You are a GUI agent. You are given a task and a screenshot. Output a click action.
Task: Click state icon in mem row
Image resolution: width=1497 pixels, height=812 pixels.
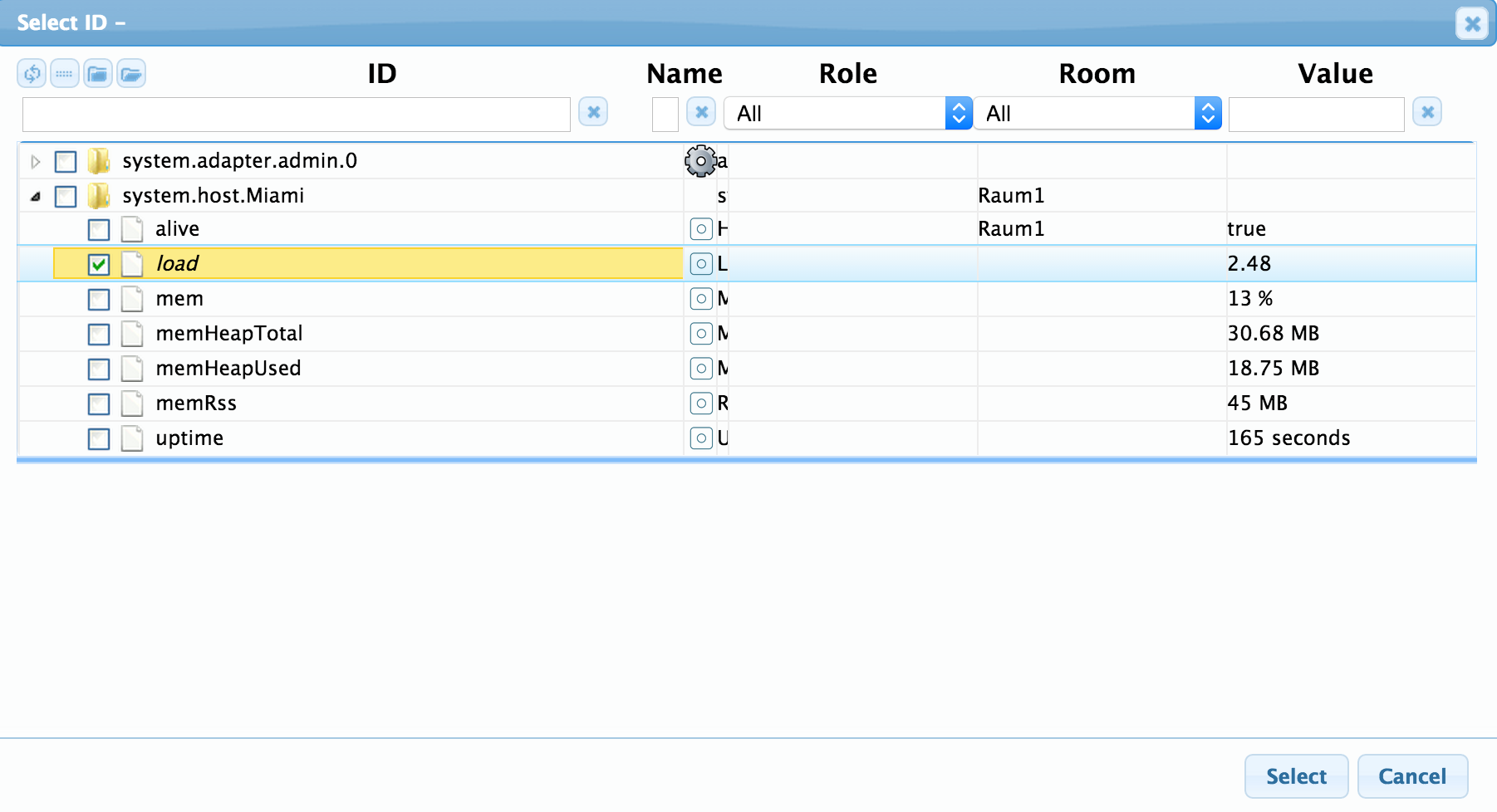(x=701, y=298)
